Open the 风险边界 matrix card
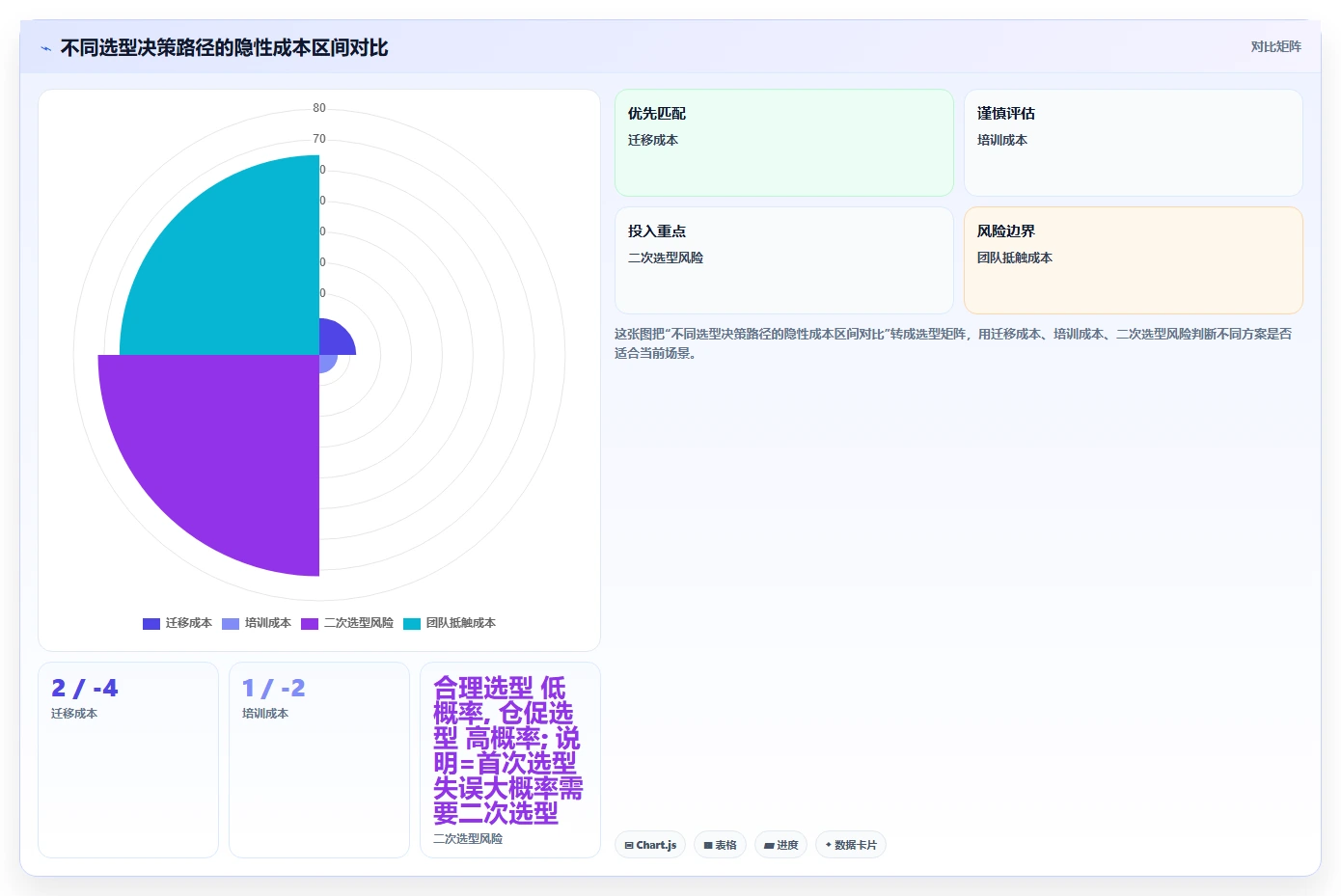The width and height of the screenshot is (1341, 896). pyautogui.click(x=1134, y=260)
